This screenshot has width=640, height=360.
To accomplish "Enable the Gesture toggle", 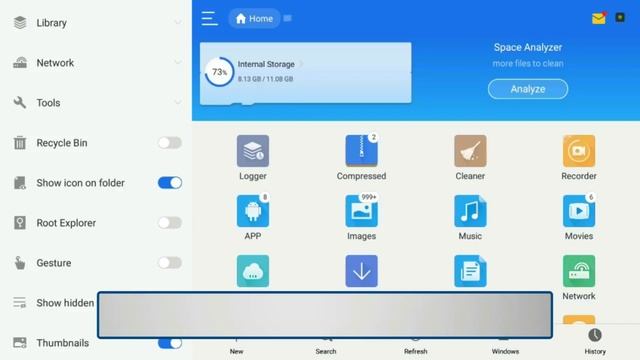I will pos(170,263).
